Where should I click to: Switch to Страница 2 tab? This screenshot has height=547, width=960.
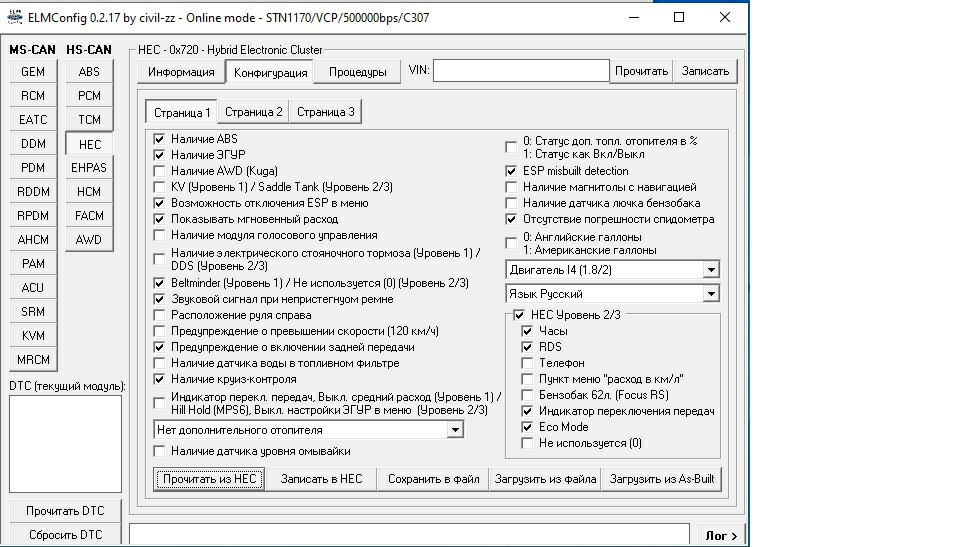point(253,111)
